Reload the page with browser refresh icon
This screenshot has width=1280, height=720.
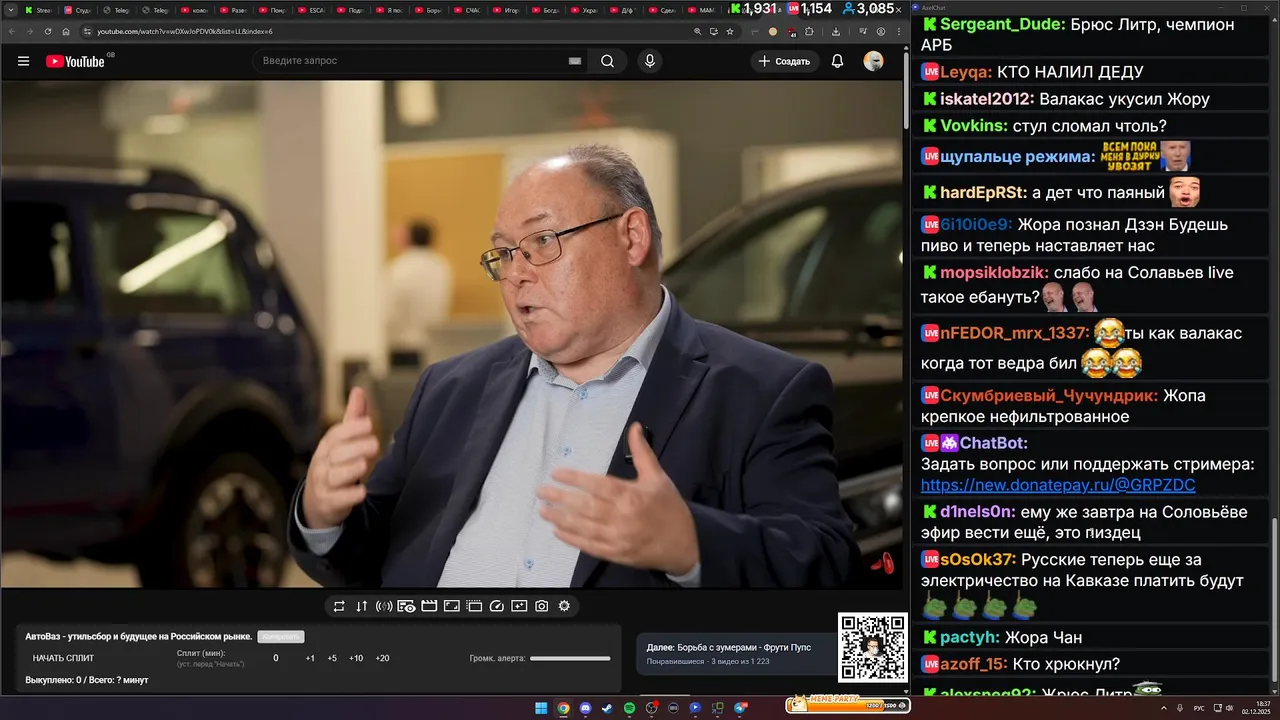[47, 31]
